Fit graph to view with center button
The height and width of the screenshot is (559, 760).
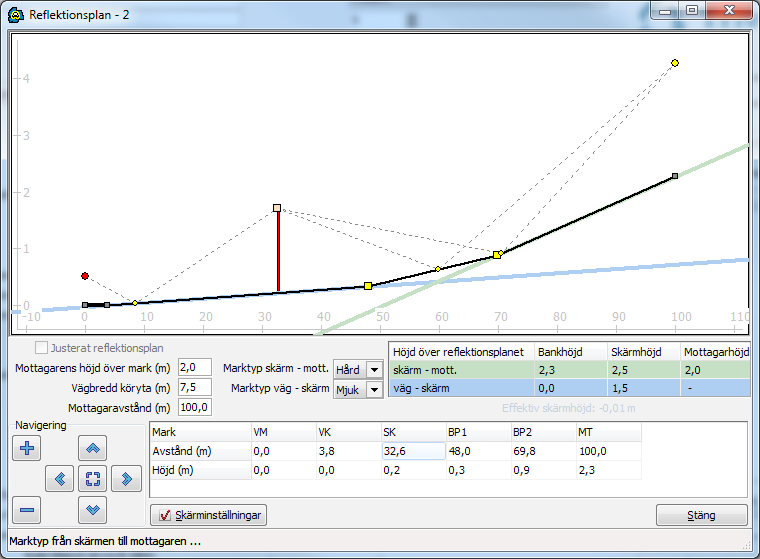click(93, 479)
